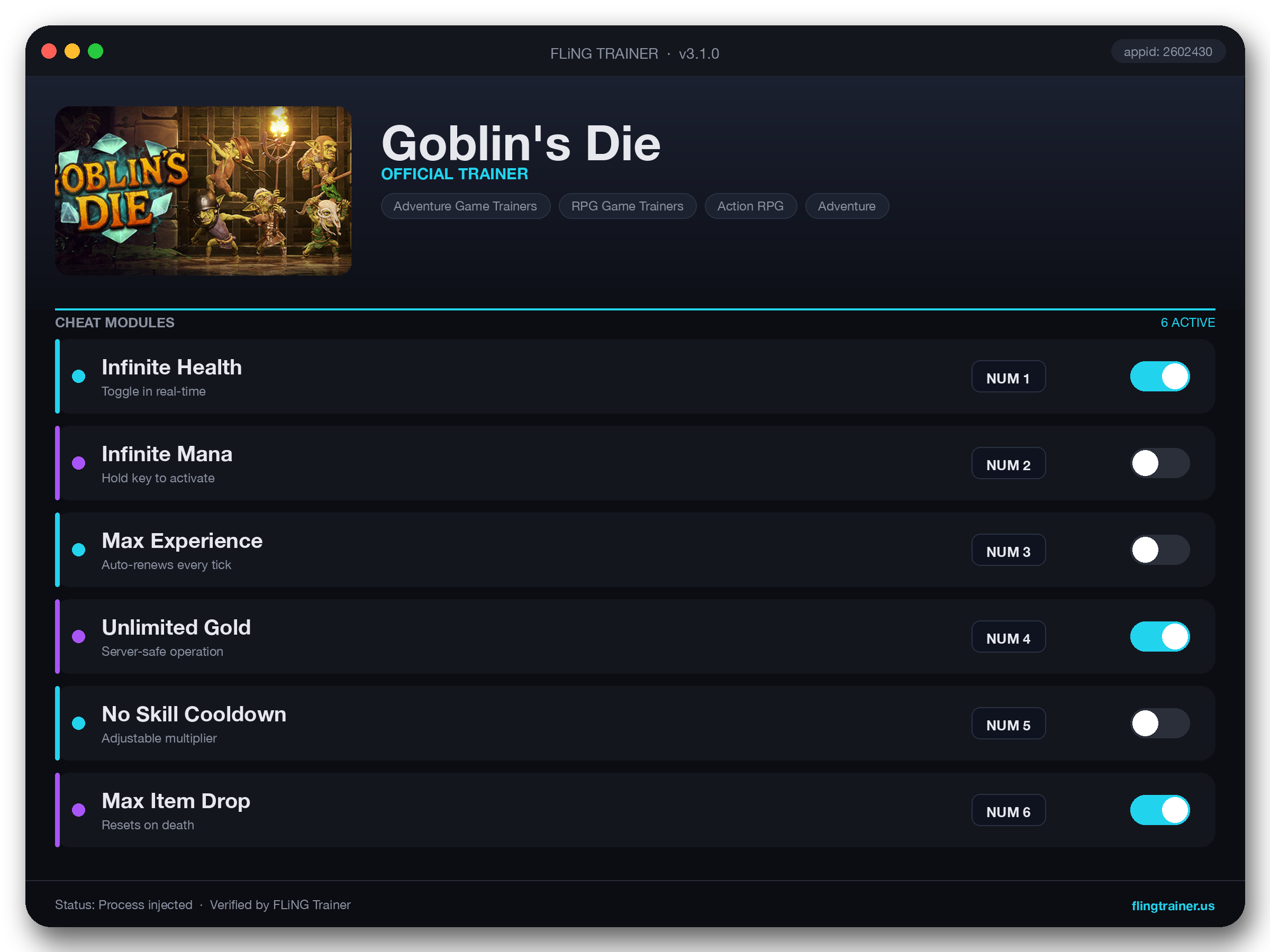Disable the Unlimited Gold switch

[x=1160, y=636]
